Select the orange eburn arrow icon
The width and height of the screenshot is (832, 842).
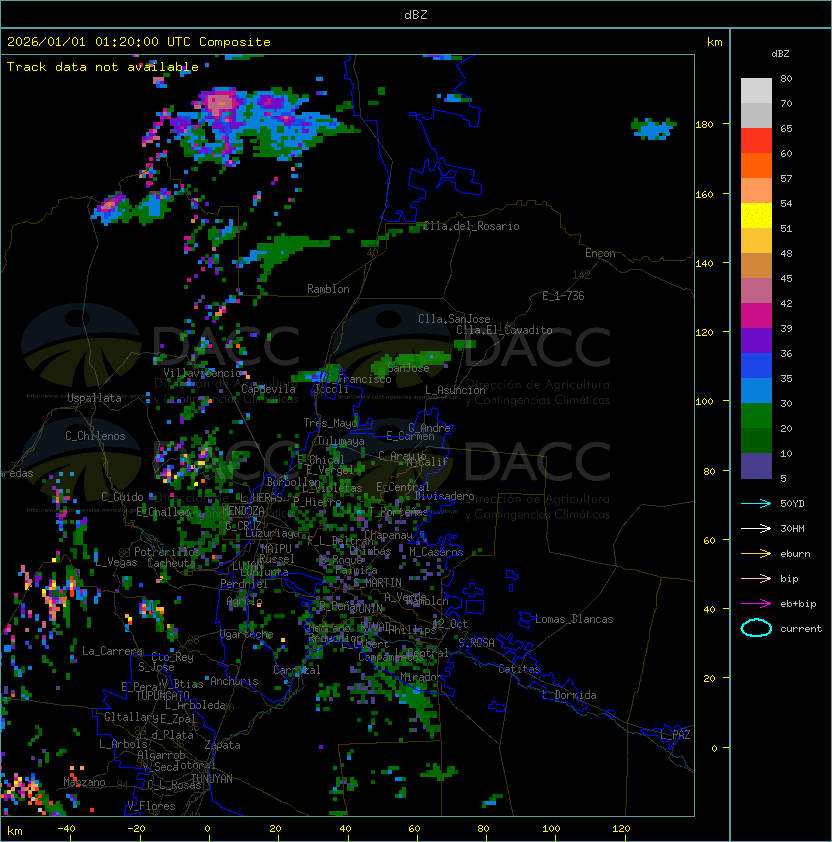pyautogui.click(x=756, y=553)
